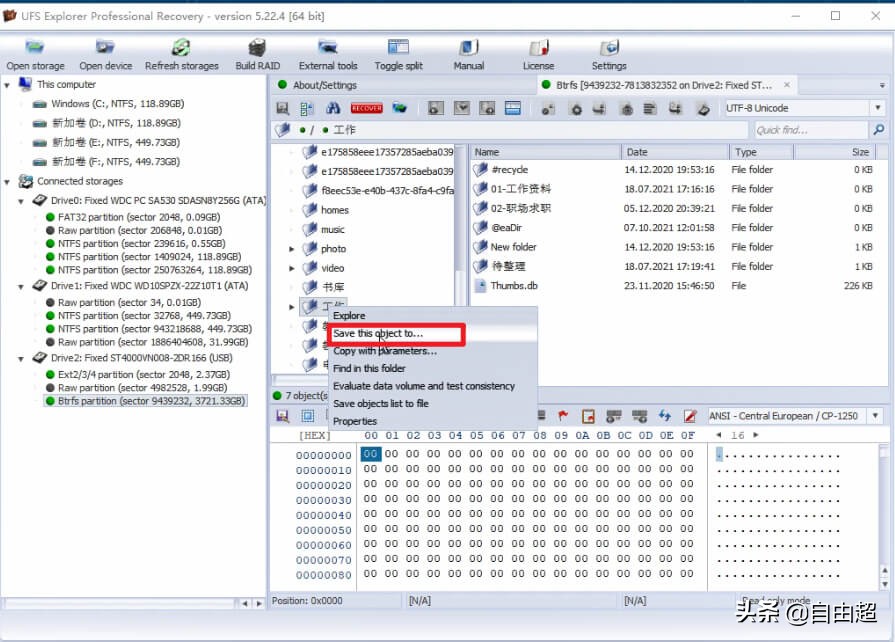Image resolution: width=895 pixels, height=642 pixels.
Task: Switch to the About/Settings tab
Action: pyautogui.click(x=324, y=85)
